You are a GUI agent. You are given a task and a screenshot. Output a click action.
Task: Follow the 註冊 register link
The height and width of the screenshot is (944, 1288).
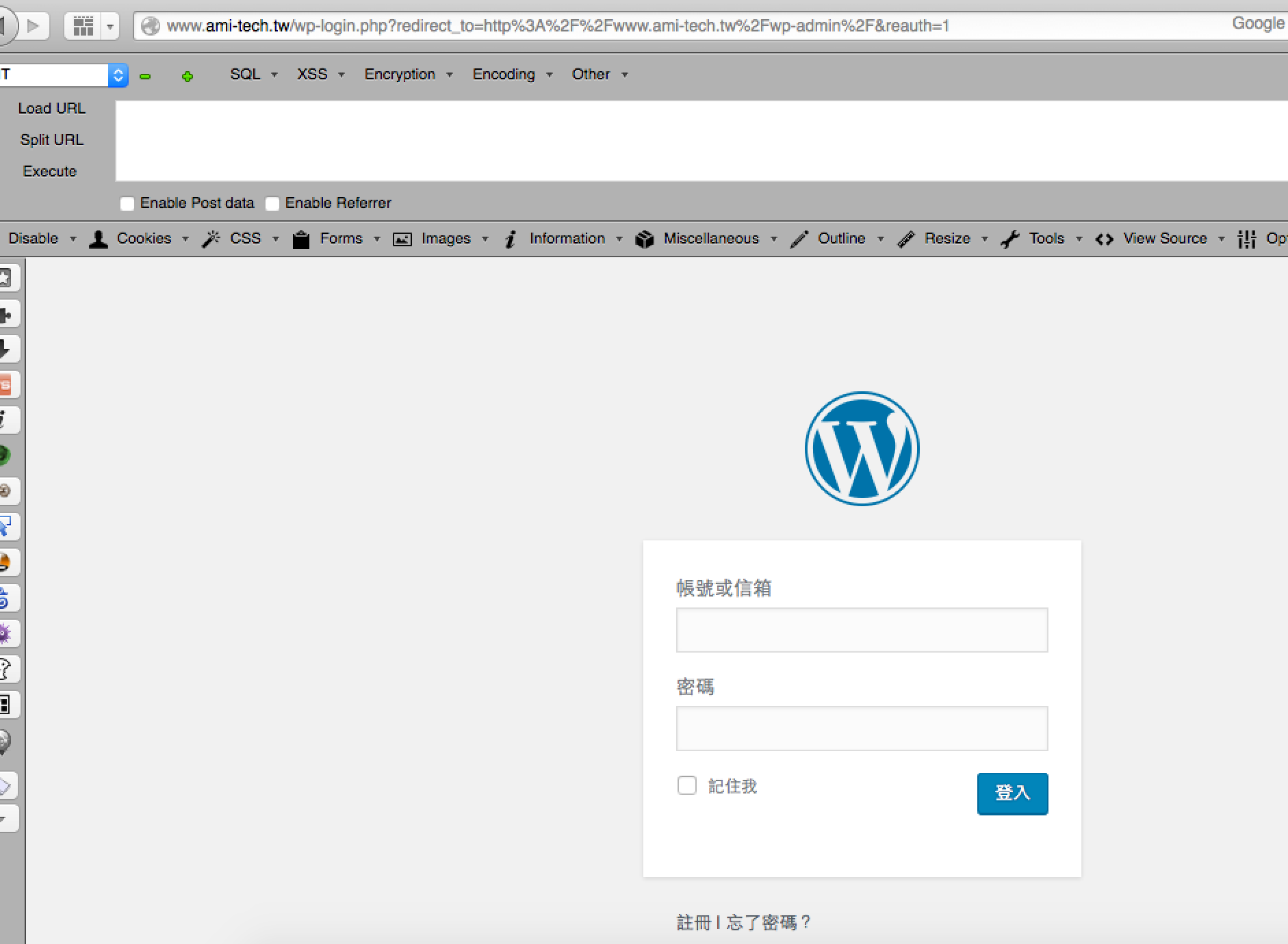pos(694,923)
